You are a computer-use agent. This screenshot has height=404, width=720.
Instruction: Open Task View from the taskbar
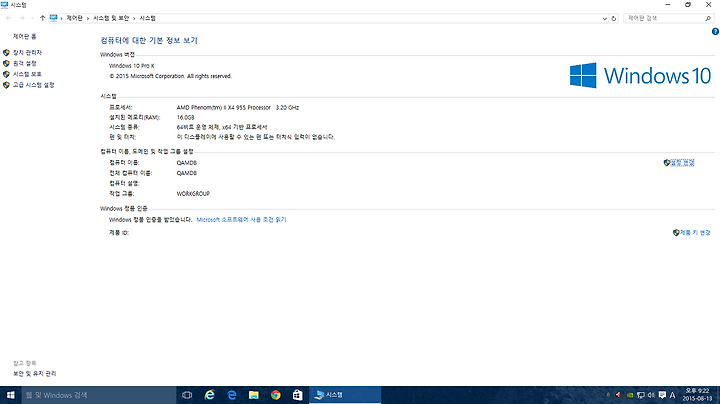tap(187, 395)
